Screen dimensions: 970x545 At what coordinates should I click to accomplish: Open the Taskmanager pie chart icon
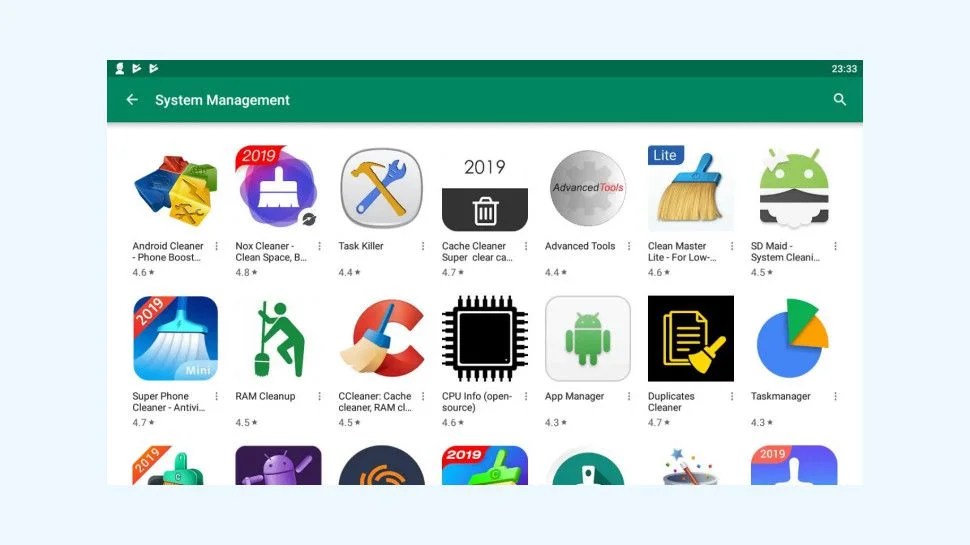coord(792,338)
